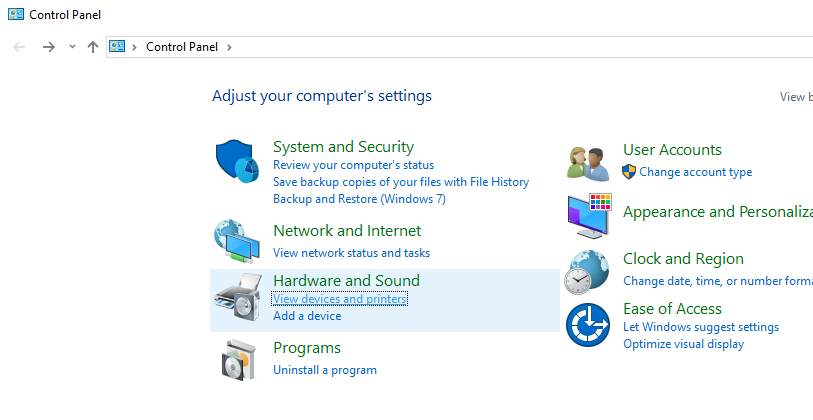
Task: Open the Programs category heading
Action: click(x=307, y=348)
